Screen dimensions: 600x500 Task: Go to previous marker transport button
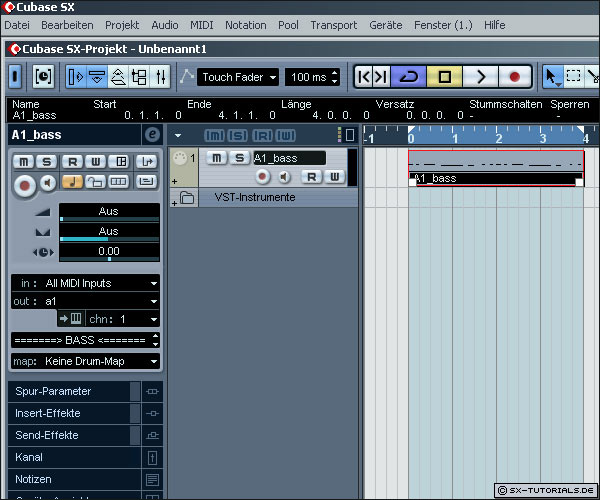click(364, 77)
